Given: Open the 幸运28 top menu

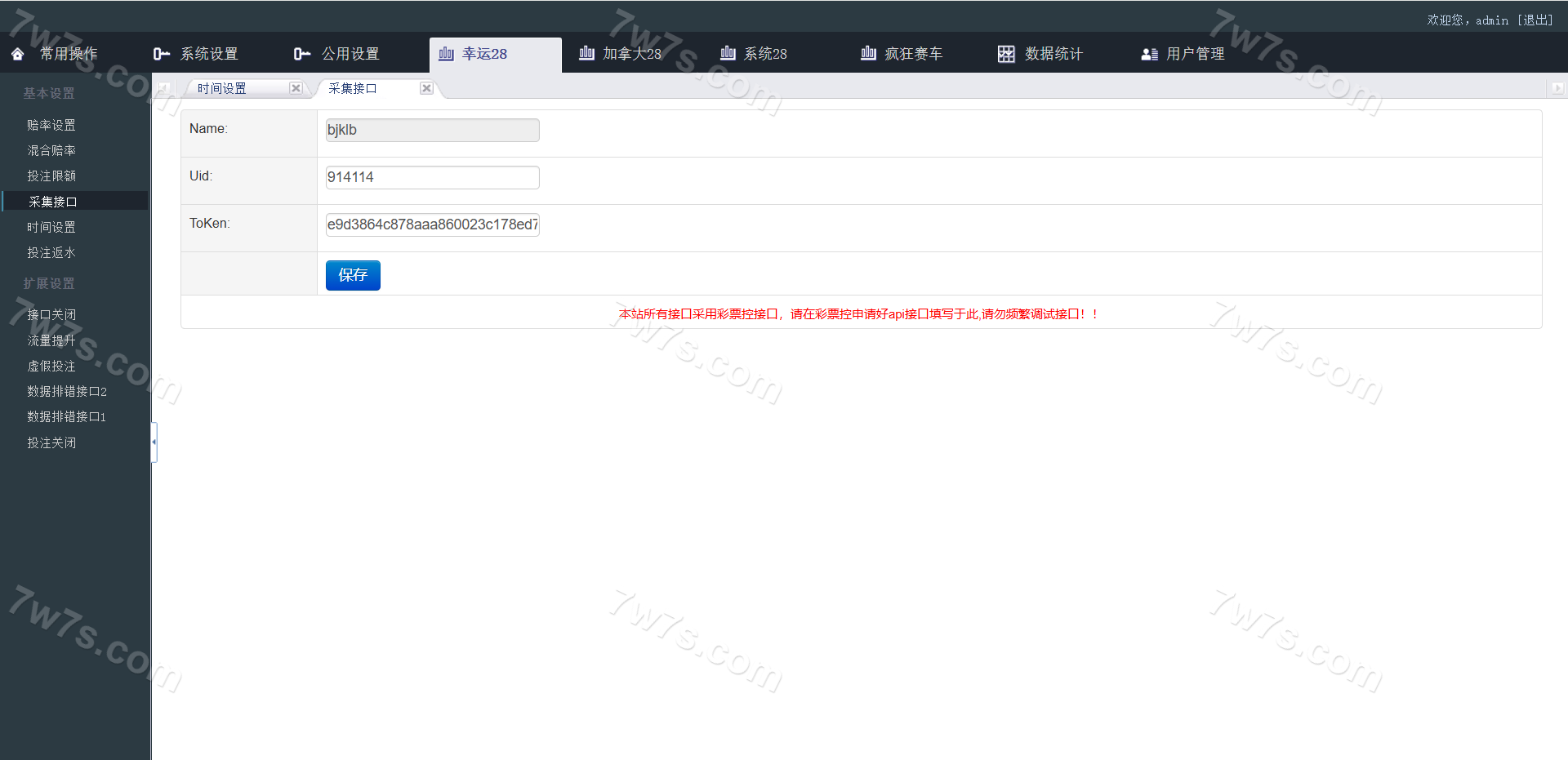Looking at the screenshot, I should (484, 54).
